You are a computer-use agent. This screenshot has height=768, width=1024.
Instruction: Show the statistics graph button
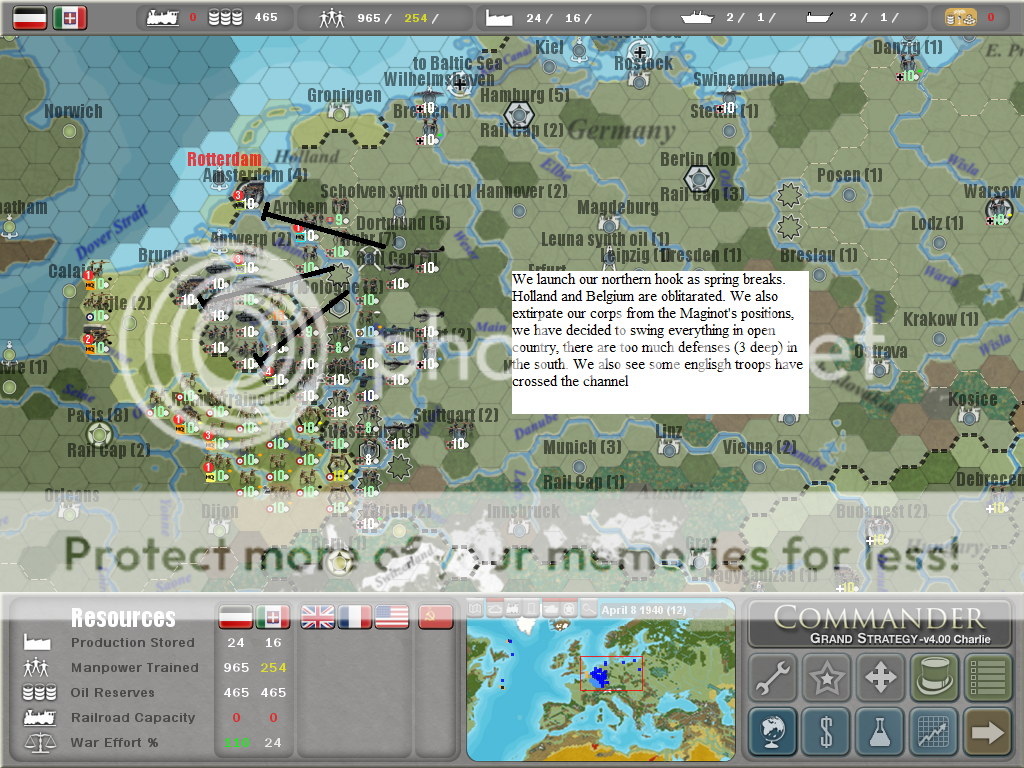point(934,733)
